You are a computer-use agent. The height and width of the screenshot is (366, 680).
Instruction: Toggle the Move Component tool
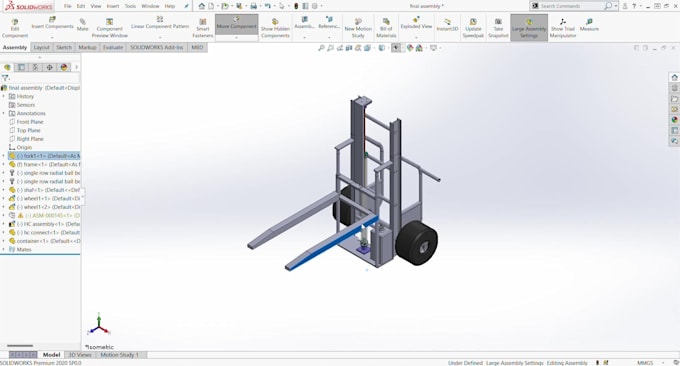(236, 23)
